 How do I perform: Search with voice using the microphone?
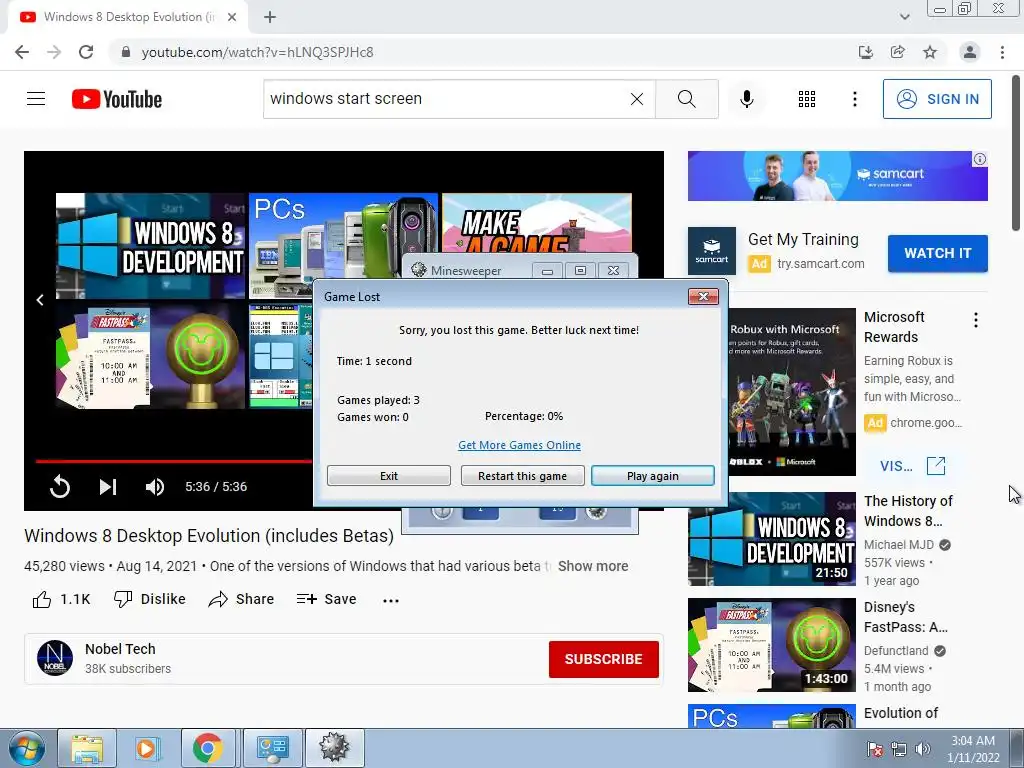746,99
